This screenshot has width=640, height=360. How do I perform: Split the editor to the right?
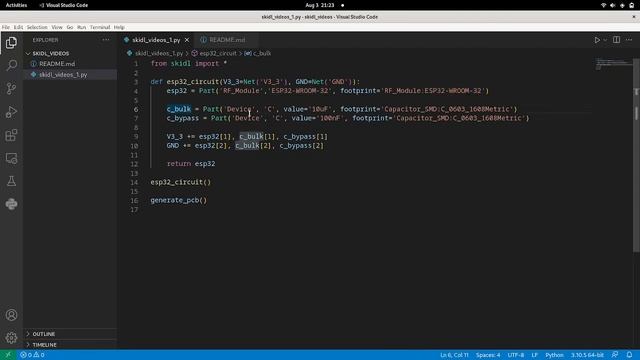616,40
